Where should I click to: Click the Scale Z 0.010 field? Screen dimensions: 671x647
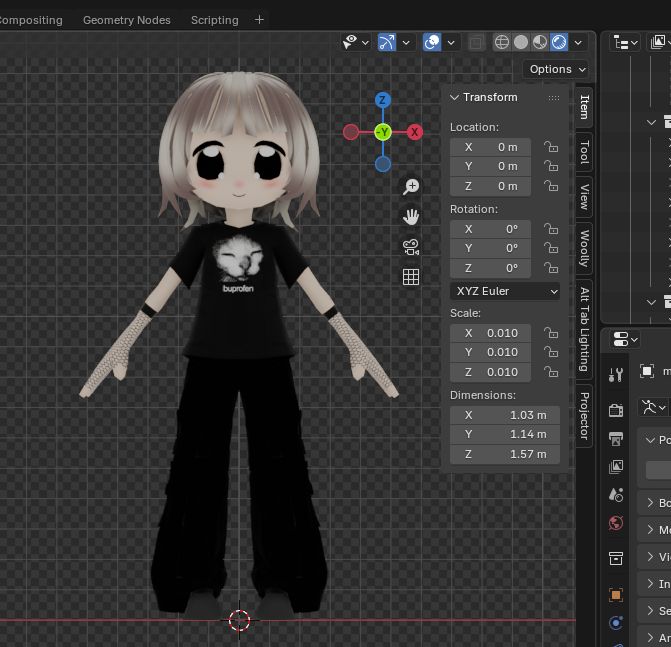tap(490, 372)
